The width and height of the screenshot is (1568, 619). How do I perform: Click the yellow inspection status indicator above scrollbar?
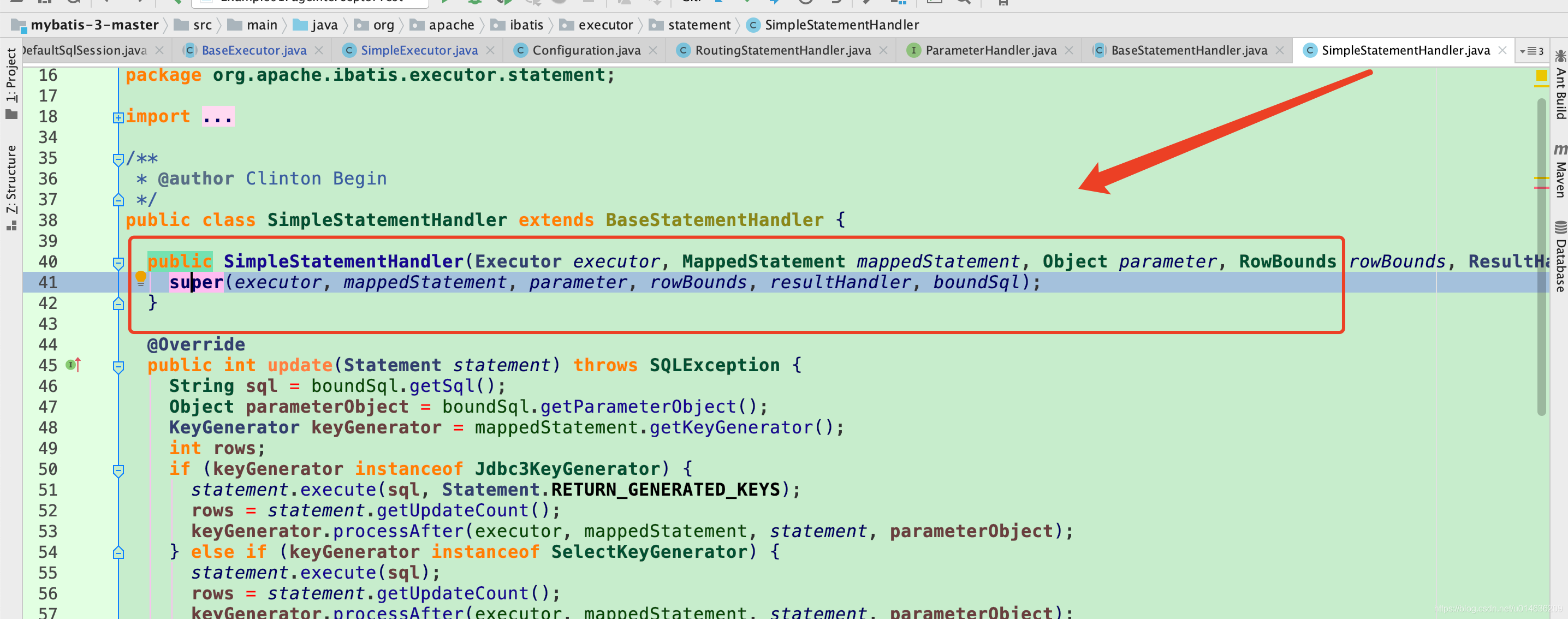1541,75
